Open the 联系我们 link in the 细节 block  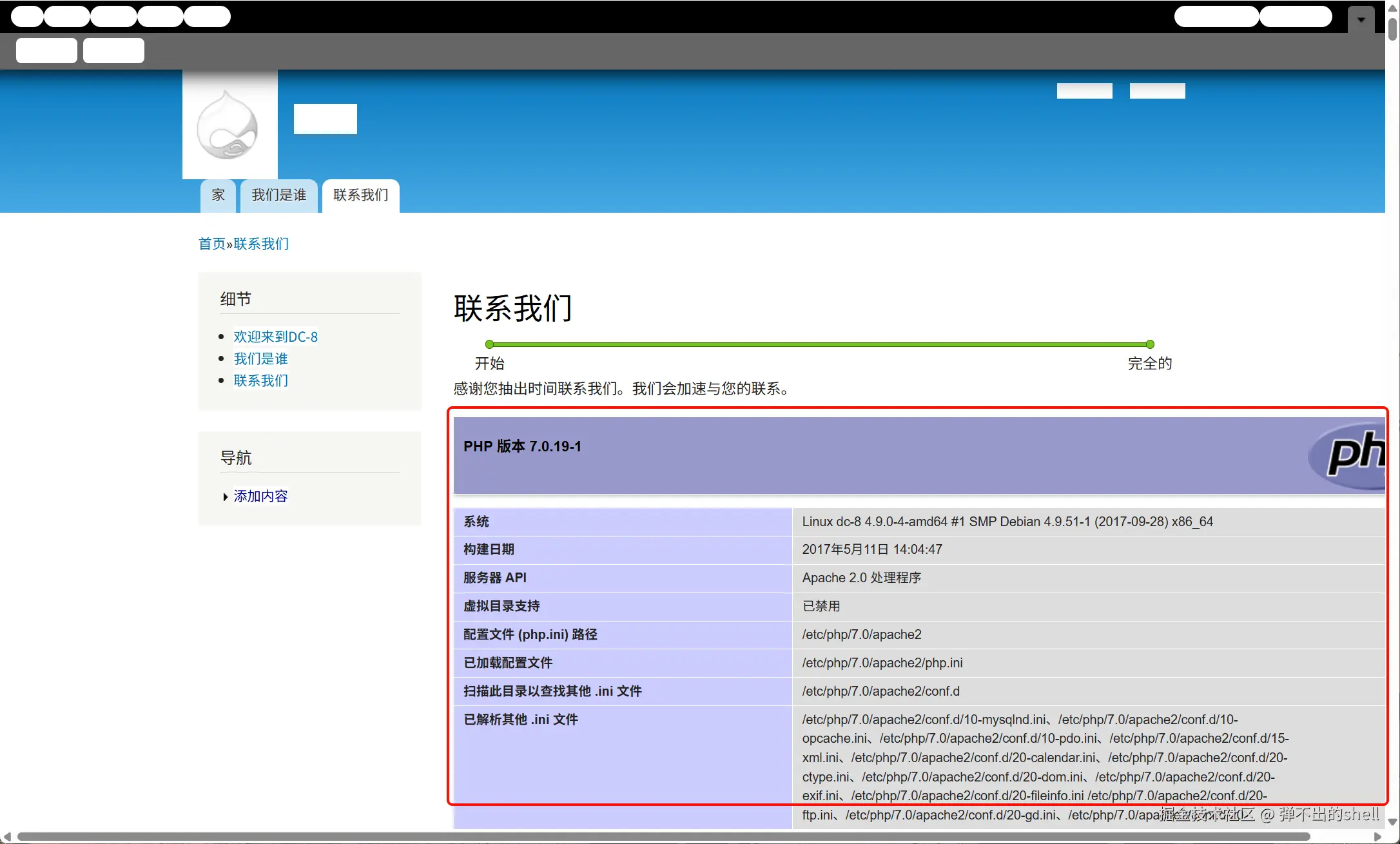[260, 380]
